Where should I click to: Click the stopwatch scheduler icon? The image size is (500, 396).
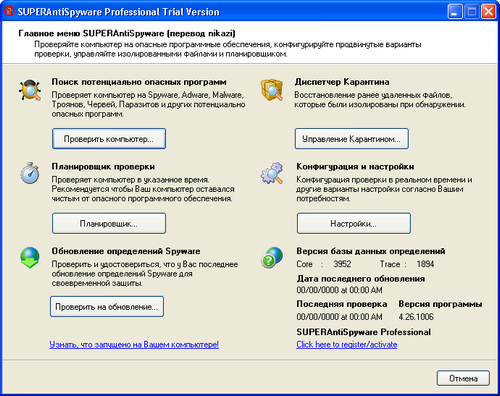(30, 173)
